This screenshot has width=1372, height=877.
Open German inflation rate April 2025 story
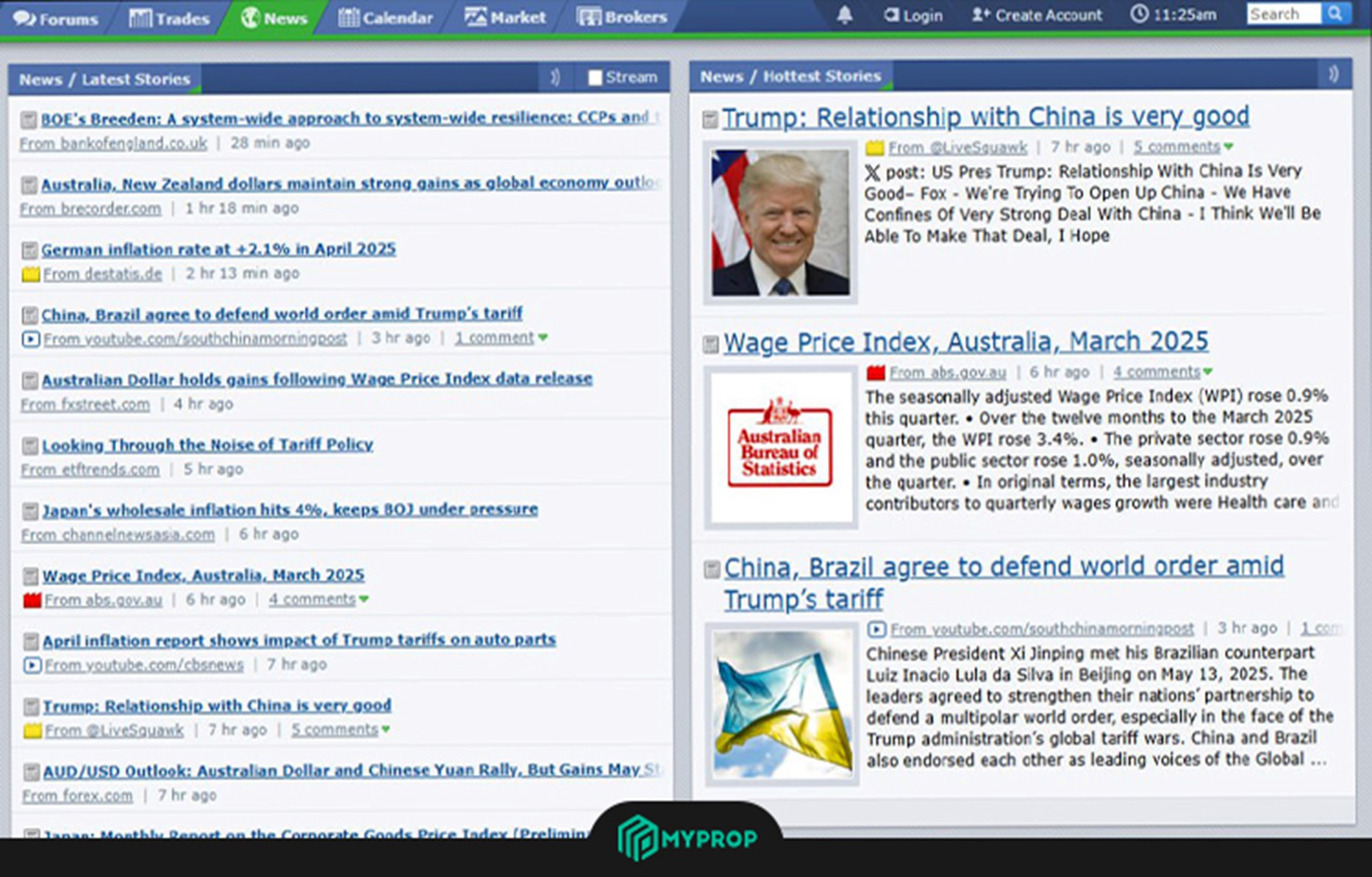coord(218,248)
